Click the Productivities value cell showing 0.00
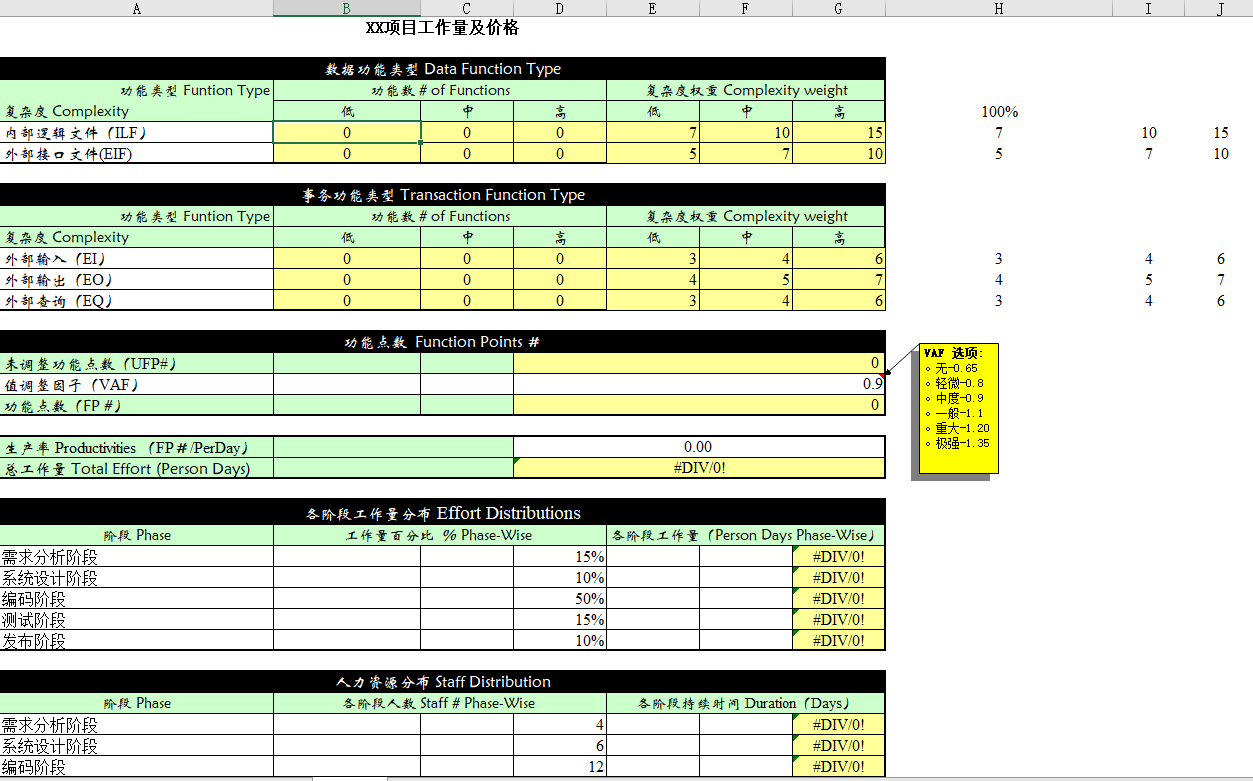The width and height of the screenshot is (1253, 781). (x=698, y=447)
